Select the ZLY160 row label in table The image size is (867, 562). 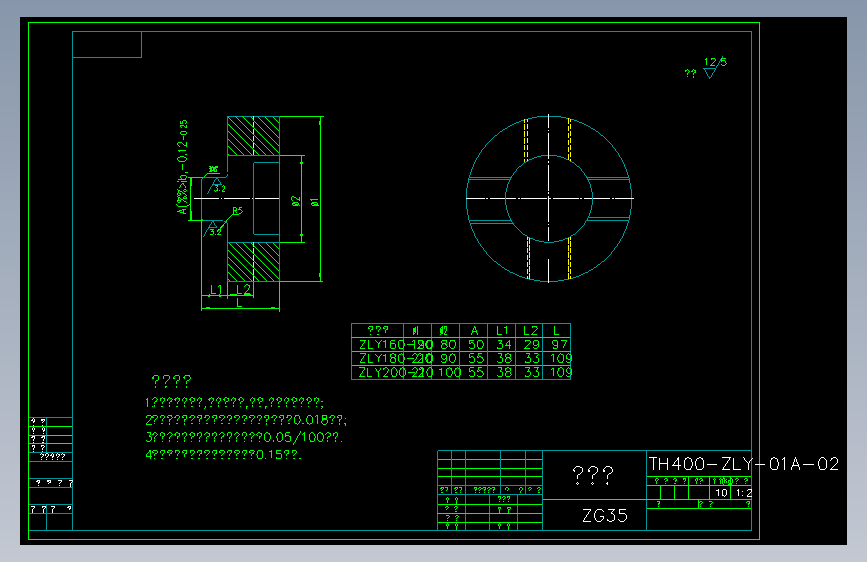[x=382, y=345]
